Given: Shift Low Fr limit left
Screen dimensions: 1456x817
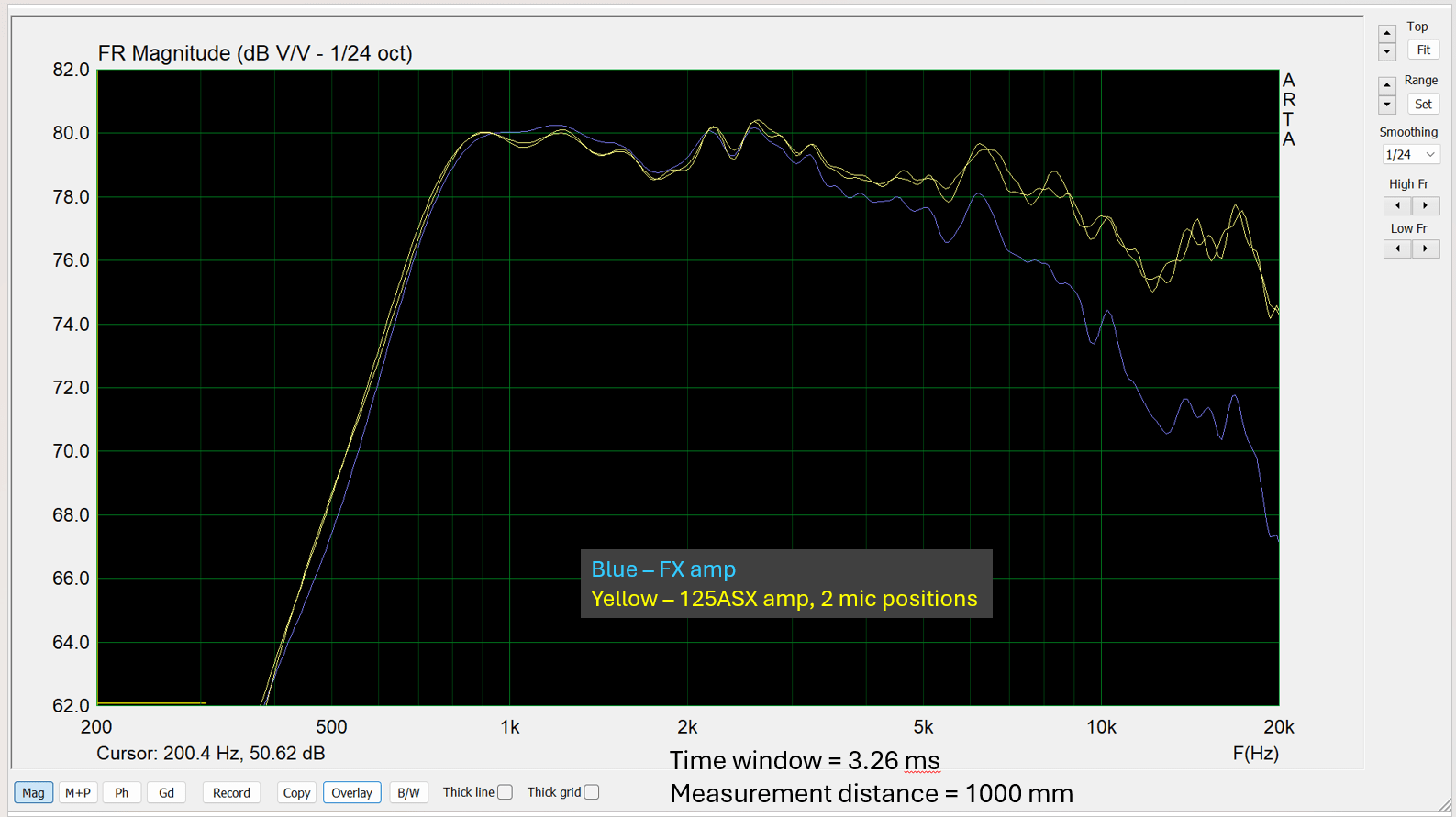Looking at the screenshot, I should [1397, 248].
